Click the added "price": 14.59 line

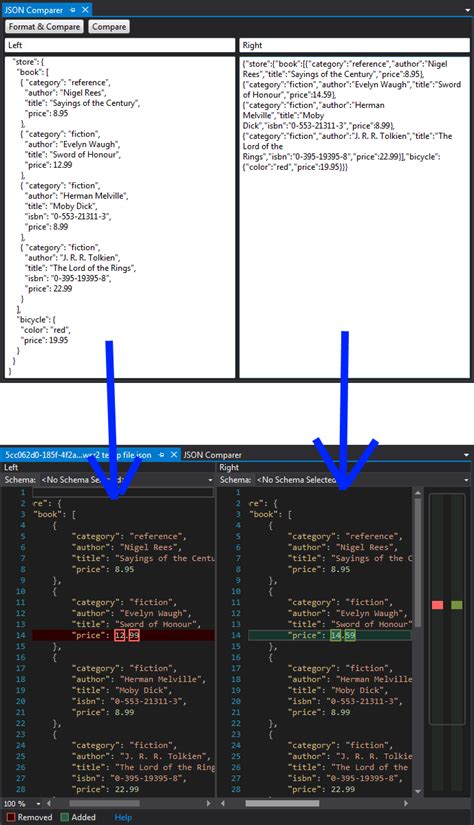pos(330,635)
